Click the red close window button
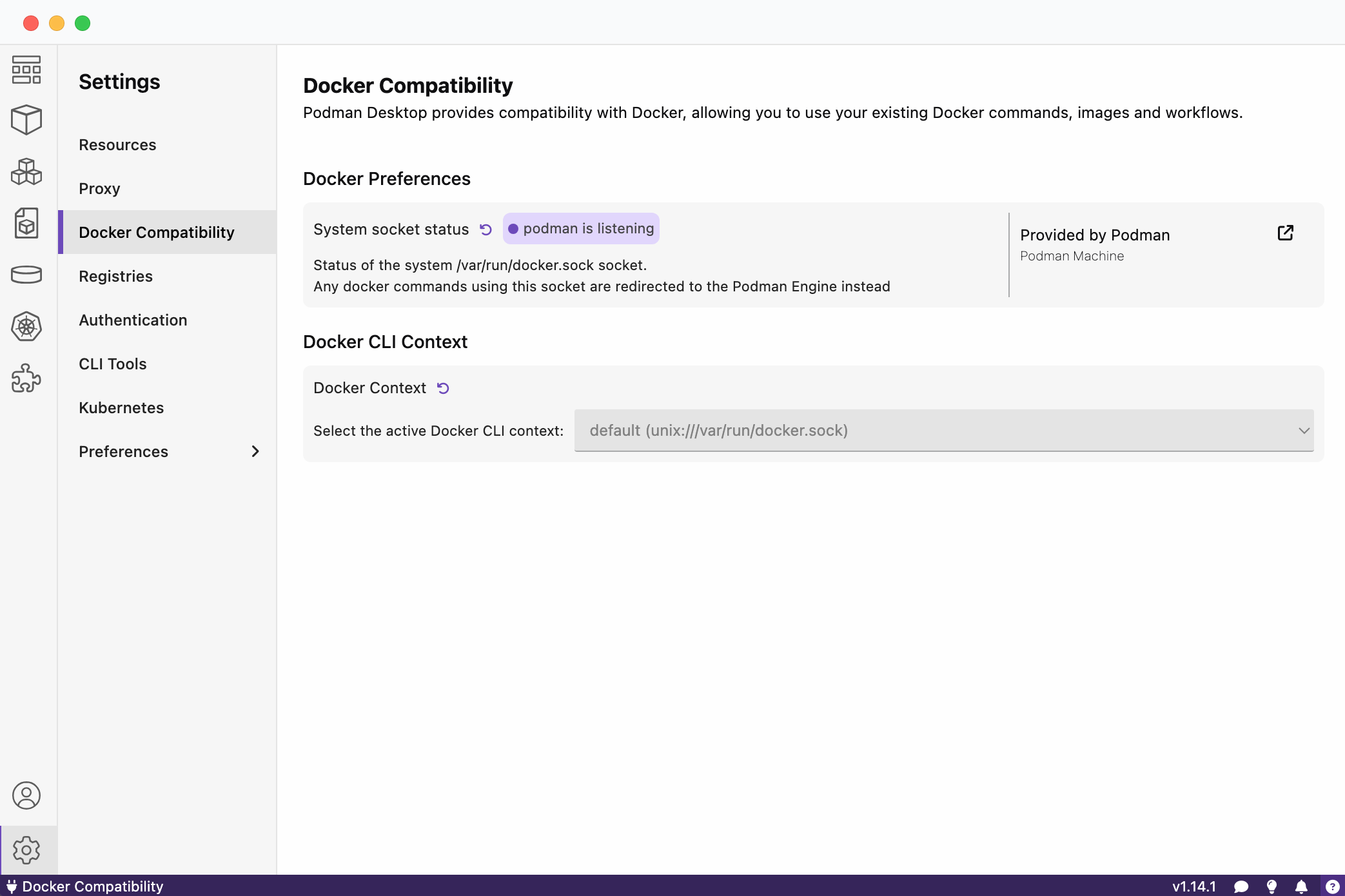This screenshot has height=896, width=1345. (31, 23)
